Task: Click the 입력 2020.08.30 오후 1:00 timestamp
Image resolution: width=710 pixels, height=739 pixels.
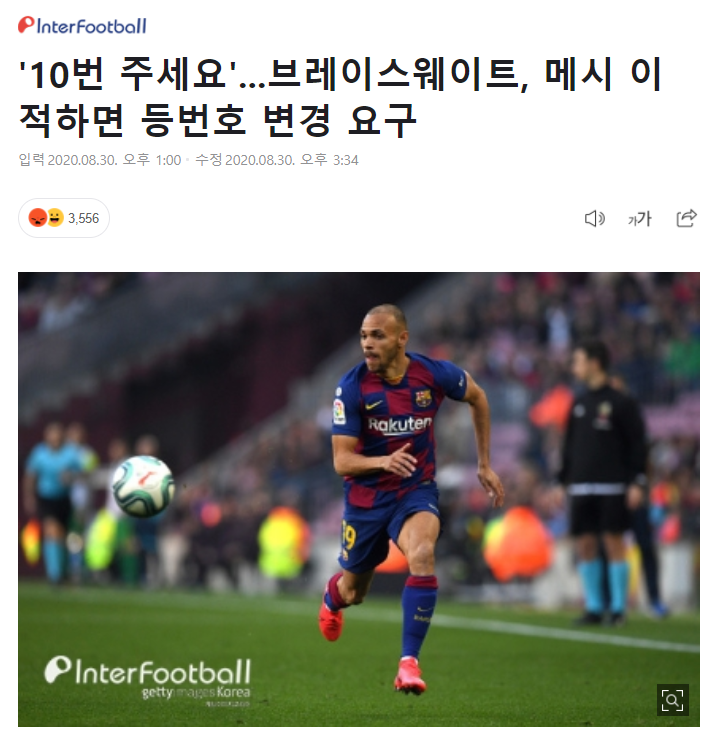Action: pyautogui.click(x=100, y=160)
